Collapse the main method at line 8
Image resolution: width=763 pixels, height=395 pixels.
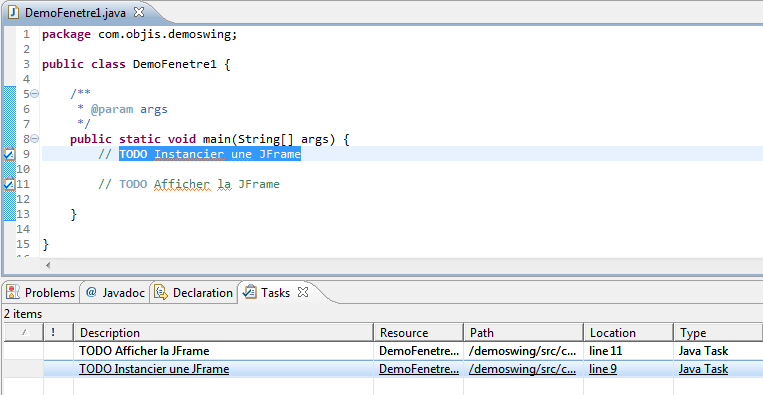click(35, 139)
